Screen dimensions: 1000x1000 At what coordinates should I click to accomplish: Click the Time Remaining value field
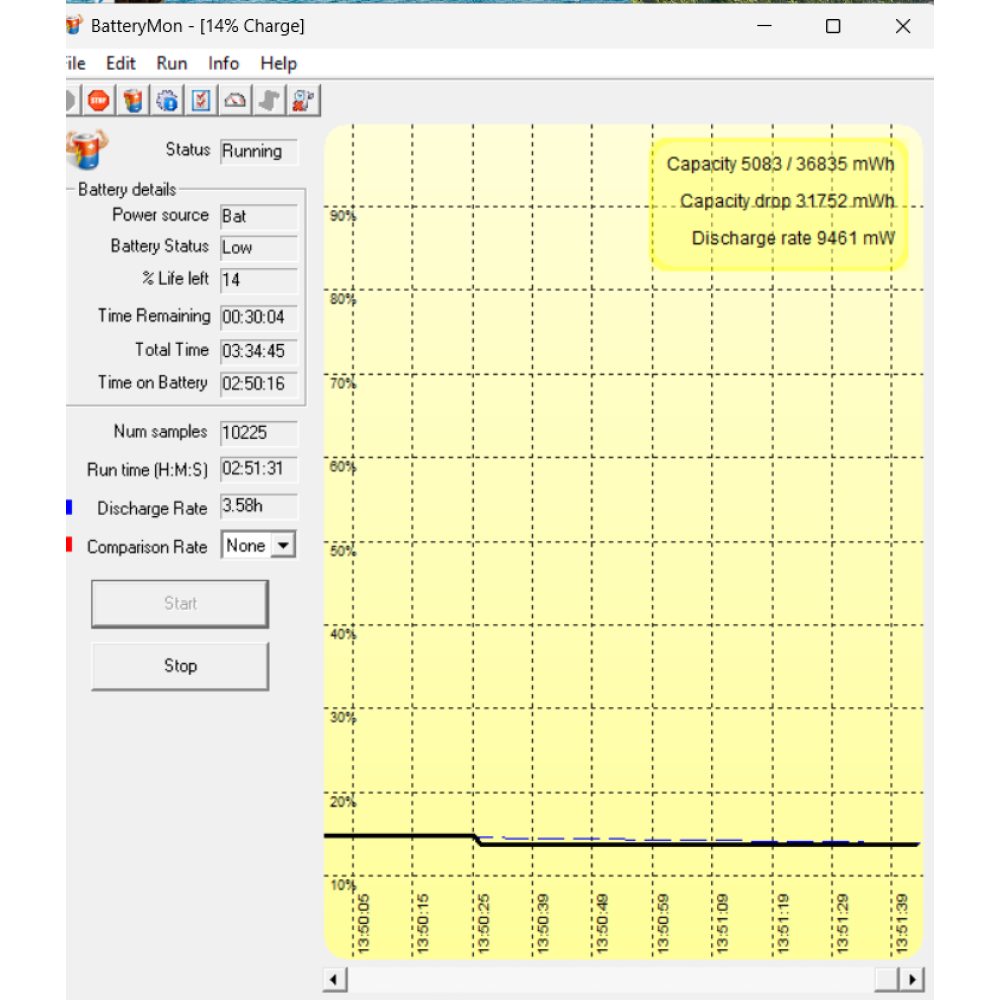tap(258, 318)
